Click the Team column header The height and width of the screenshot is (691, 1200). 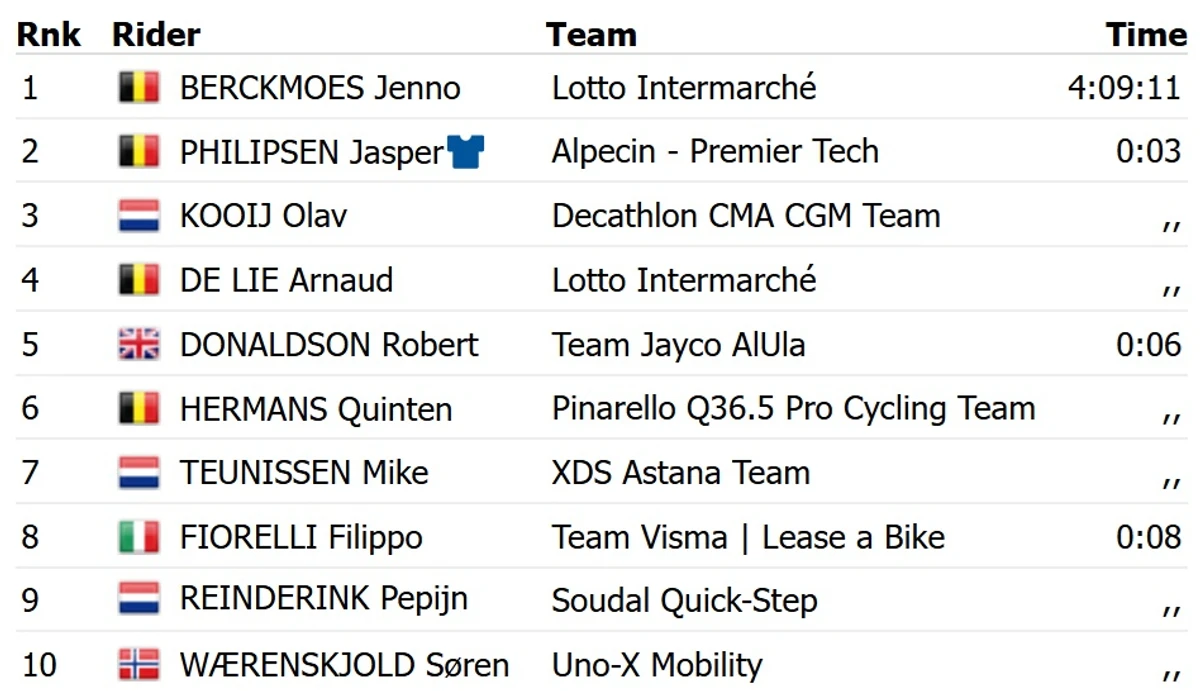click(591, 35)
